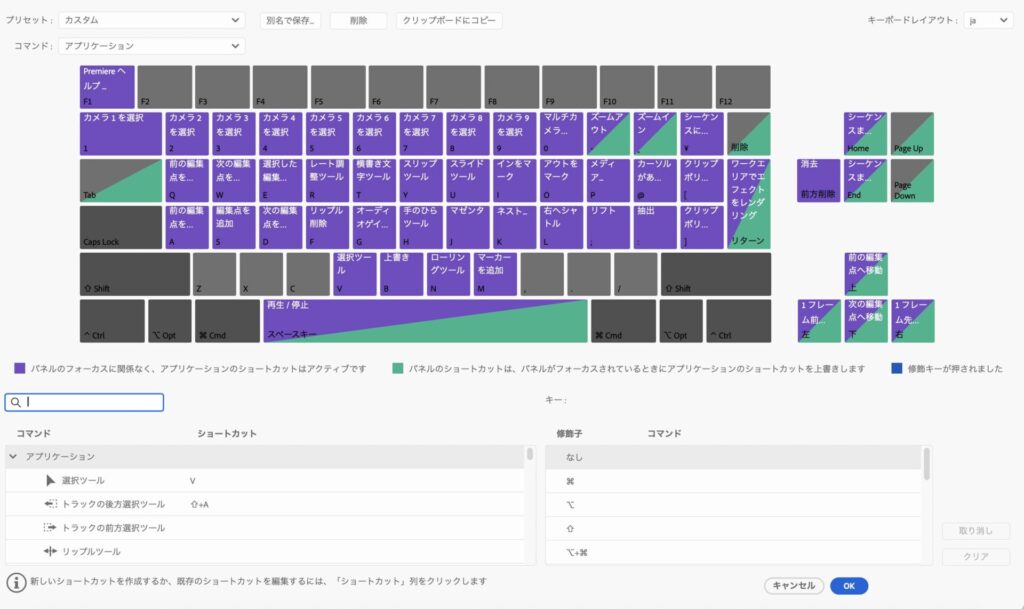Image resolution: width=1024 pixels, height=609 pixels.
Task: Click the Tab key on the keyboard map
Action: [x=121, y=181]
